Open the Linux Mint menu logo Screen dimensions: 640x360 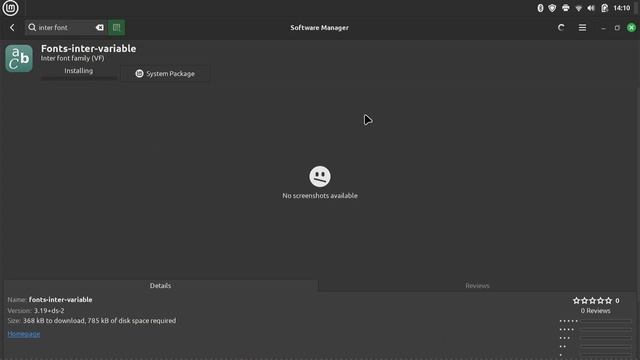click(10, 8)
